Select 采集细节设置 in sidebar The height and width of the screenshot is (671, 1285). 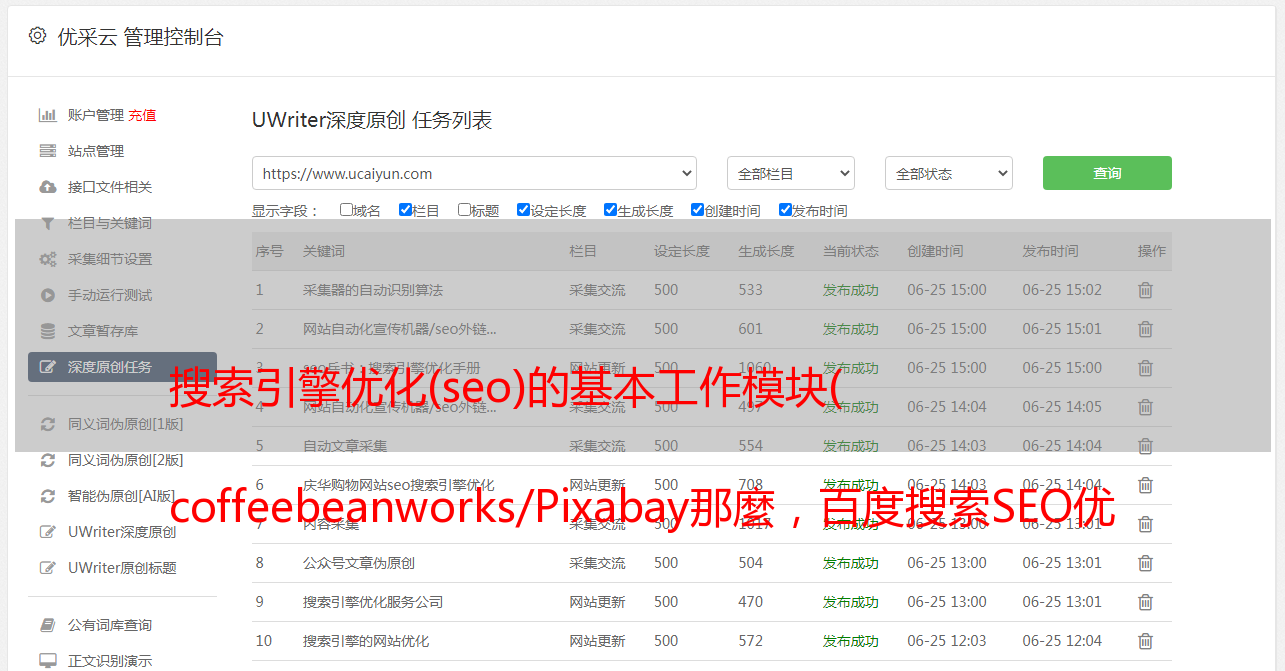coord(110,259)
